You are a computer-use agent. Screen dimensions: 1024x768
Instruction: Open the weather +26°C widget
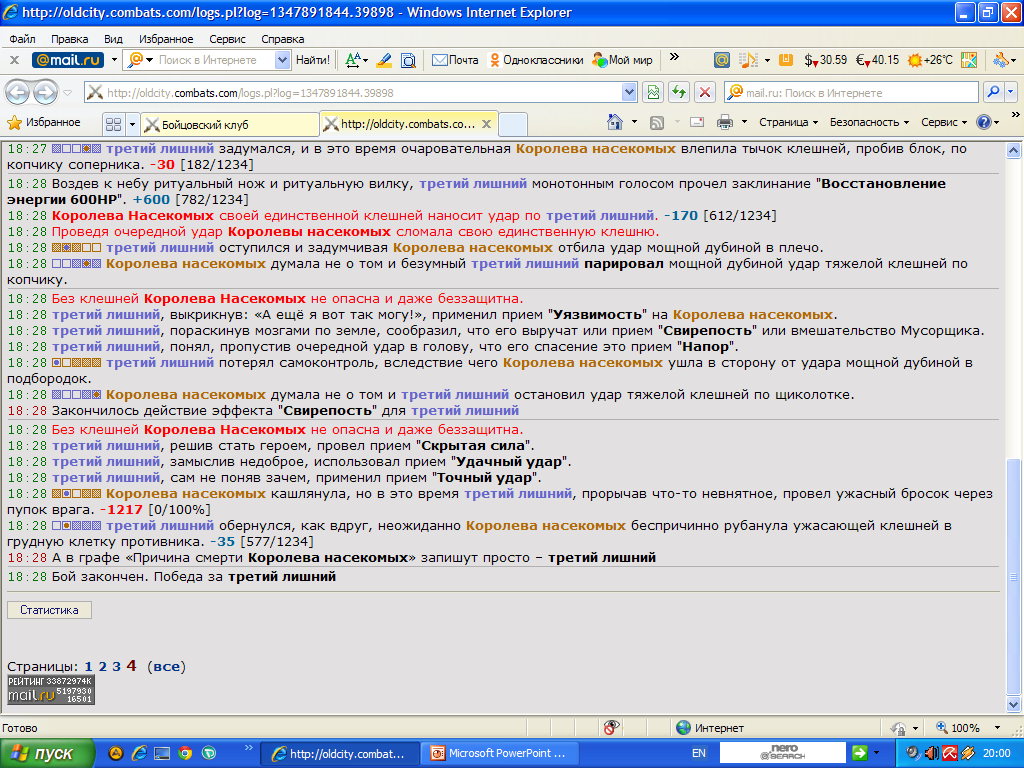(x=930, y=60)
